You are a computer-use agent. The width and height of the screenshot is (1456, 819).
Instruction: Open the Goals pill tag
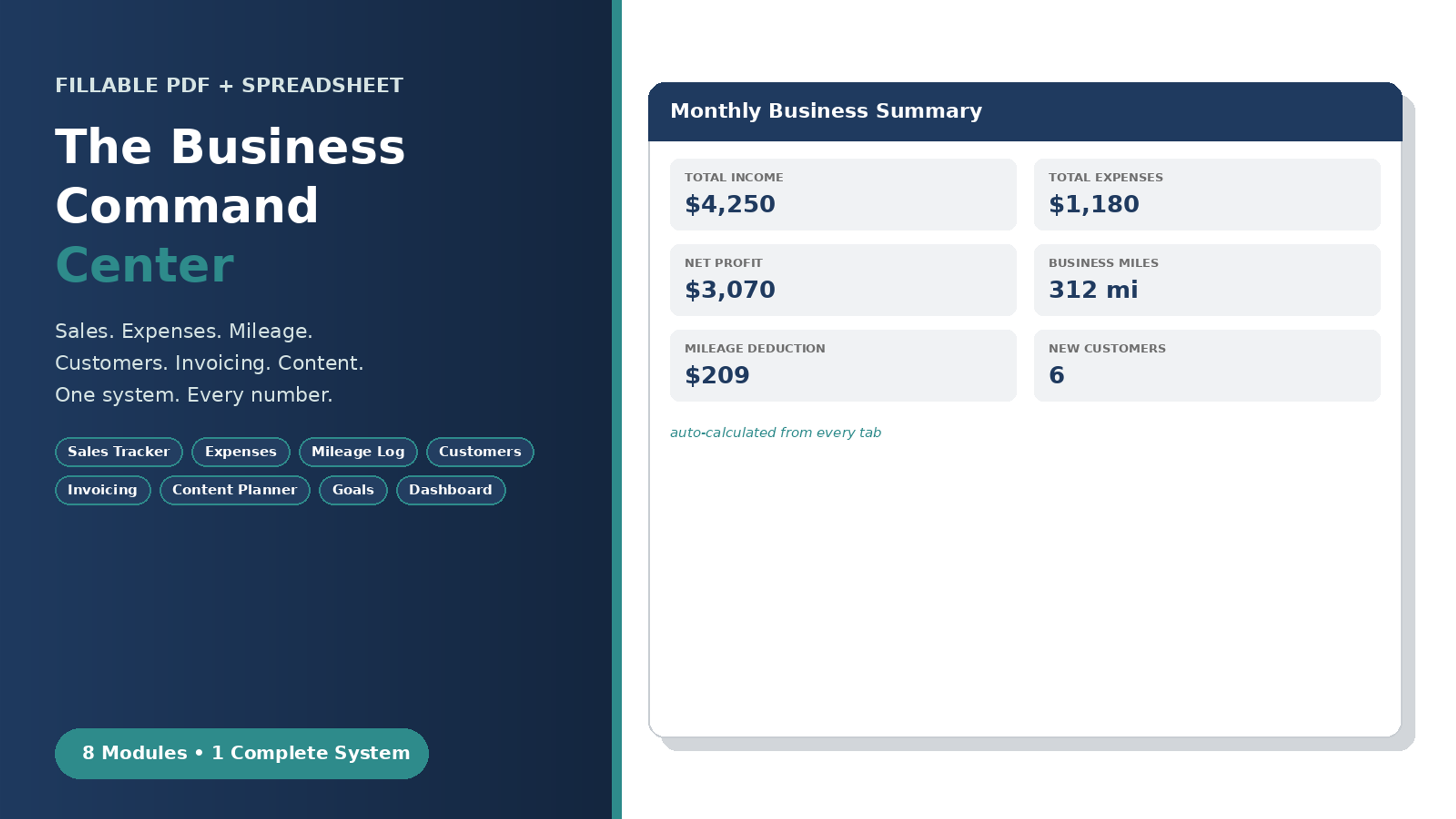coord(353,490)
